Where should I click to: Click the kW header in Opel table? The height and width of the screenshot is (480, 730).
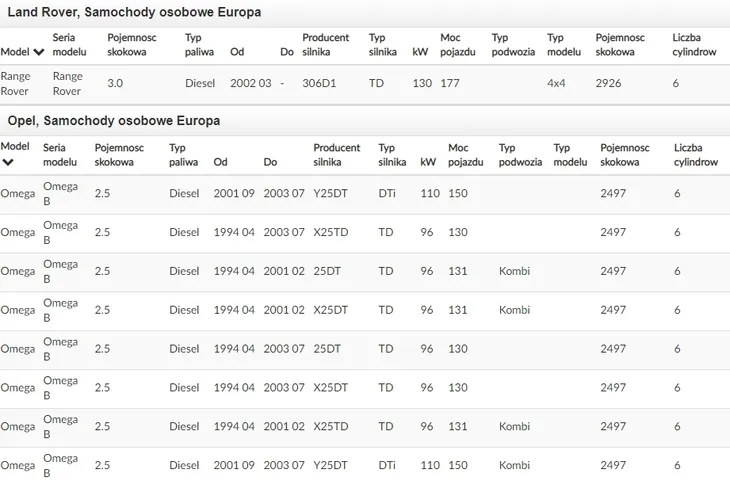click(x=428, y=162)
